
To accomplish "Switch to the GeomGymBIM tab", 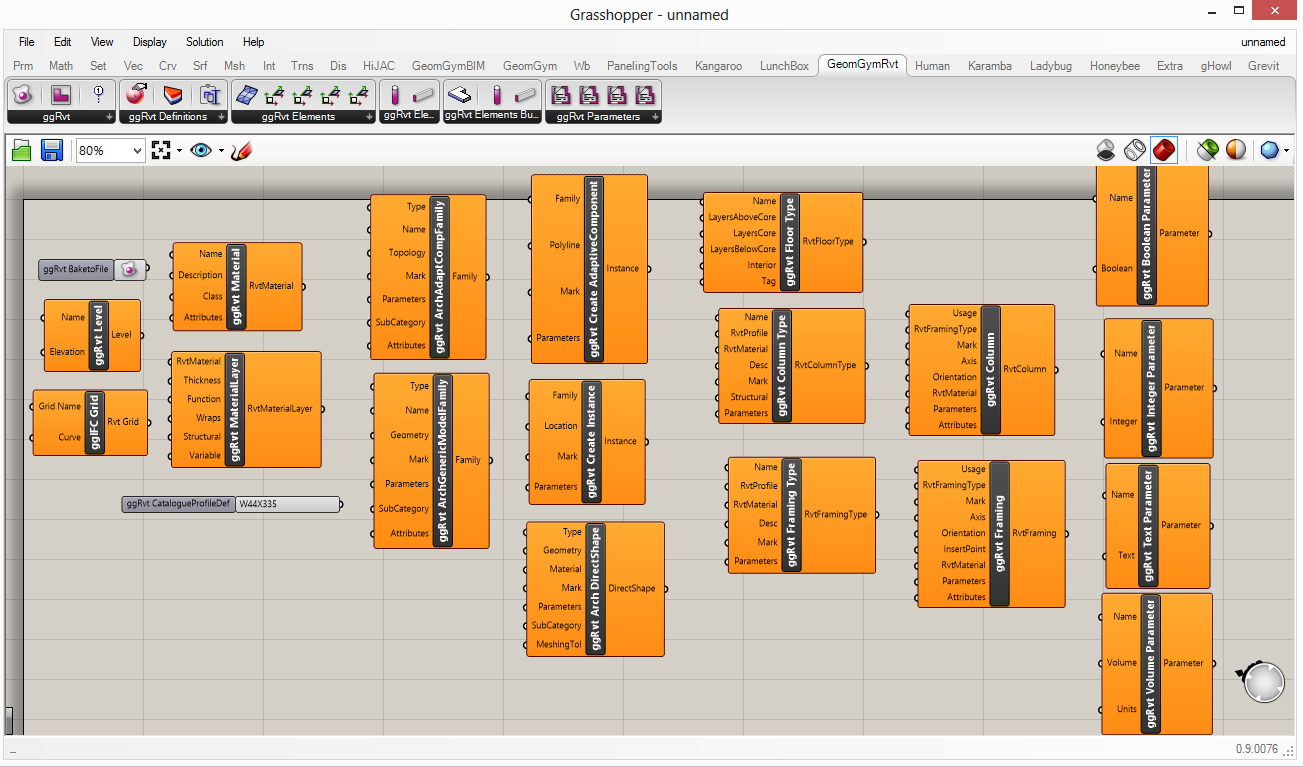I will (448, 66).
